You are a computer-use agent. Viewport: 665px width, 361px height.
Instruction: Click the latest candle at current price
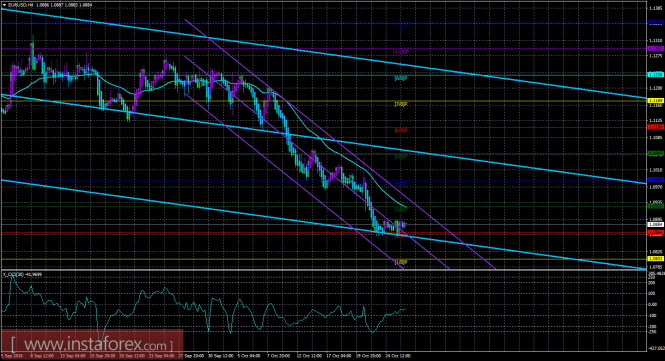405,224
